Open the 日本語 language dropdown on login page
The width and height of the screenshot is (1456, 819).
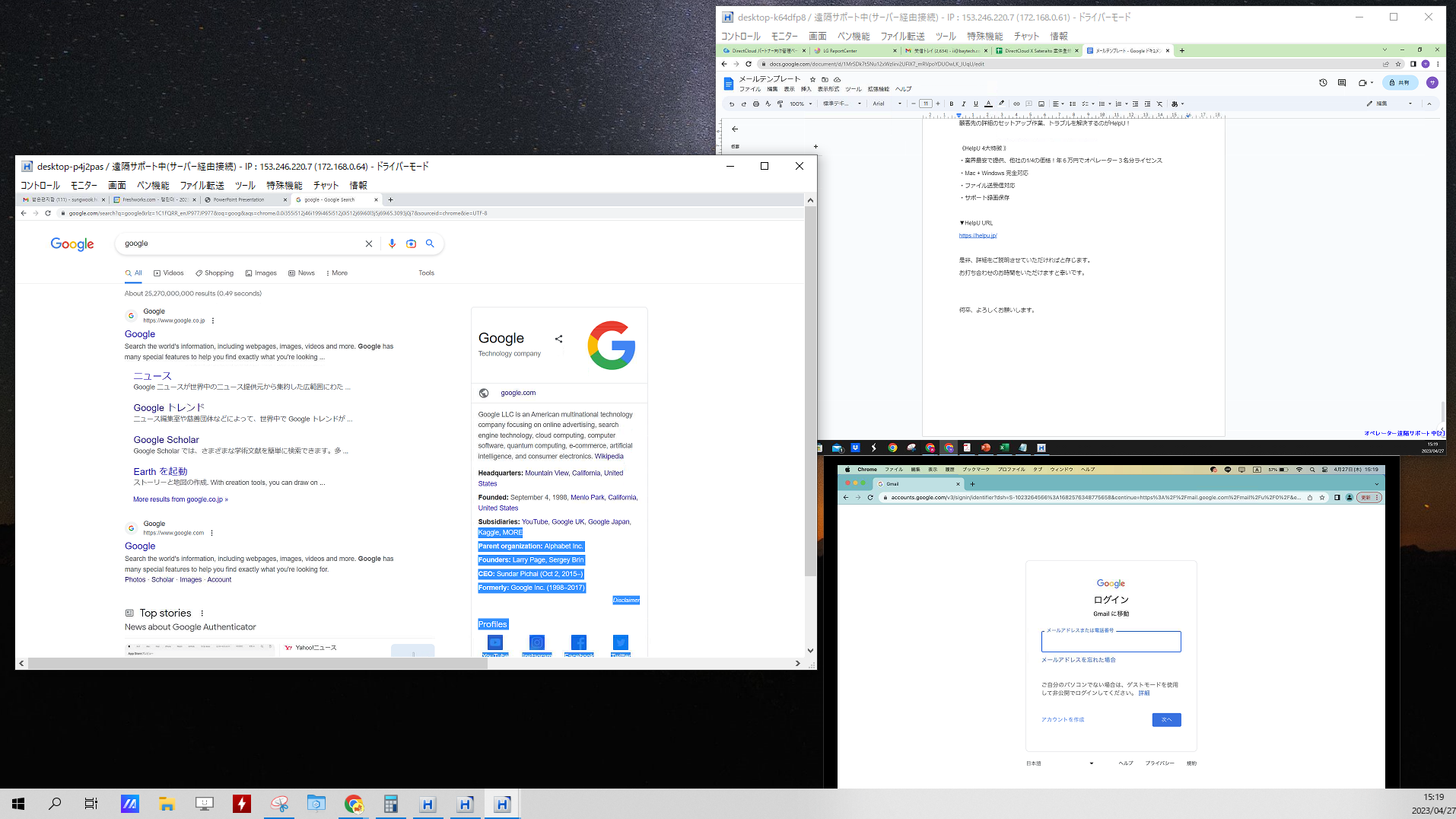1060,763
